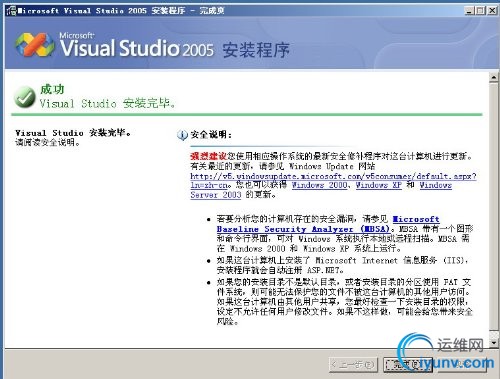Open the Windows 2000 updates link
The width and height of the screenshot is (500, 379).
[319, 185]
